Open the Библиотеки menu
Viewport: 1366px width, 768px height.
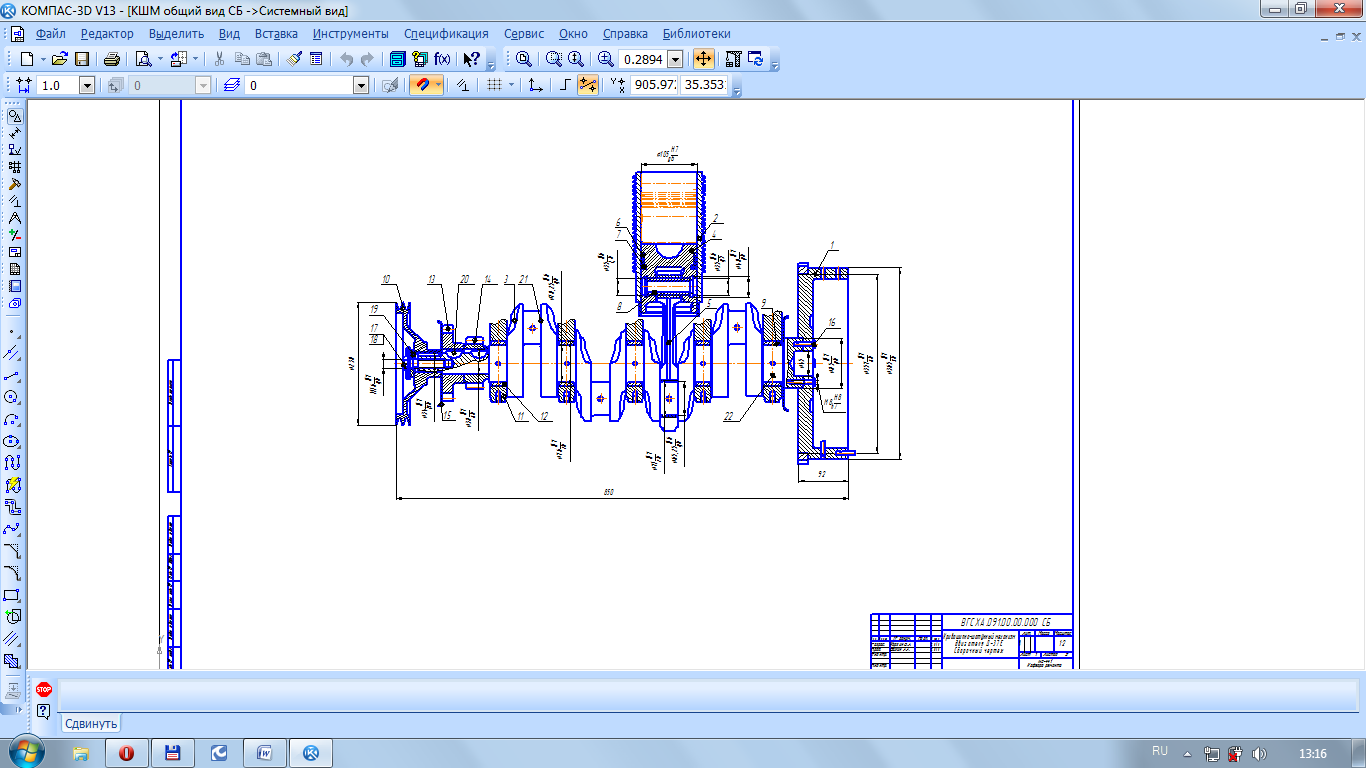(697, 33)
